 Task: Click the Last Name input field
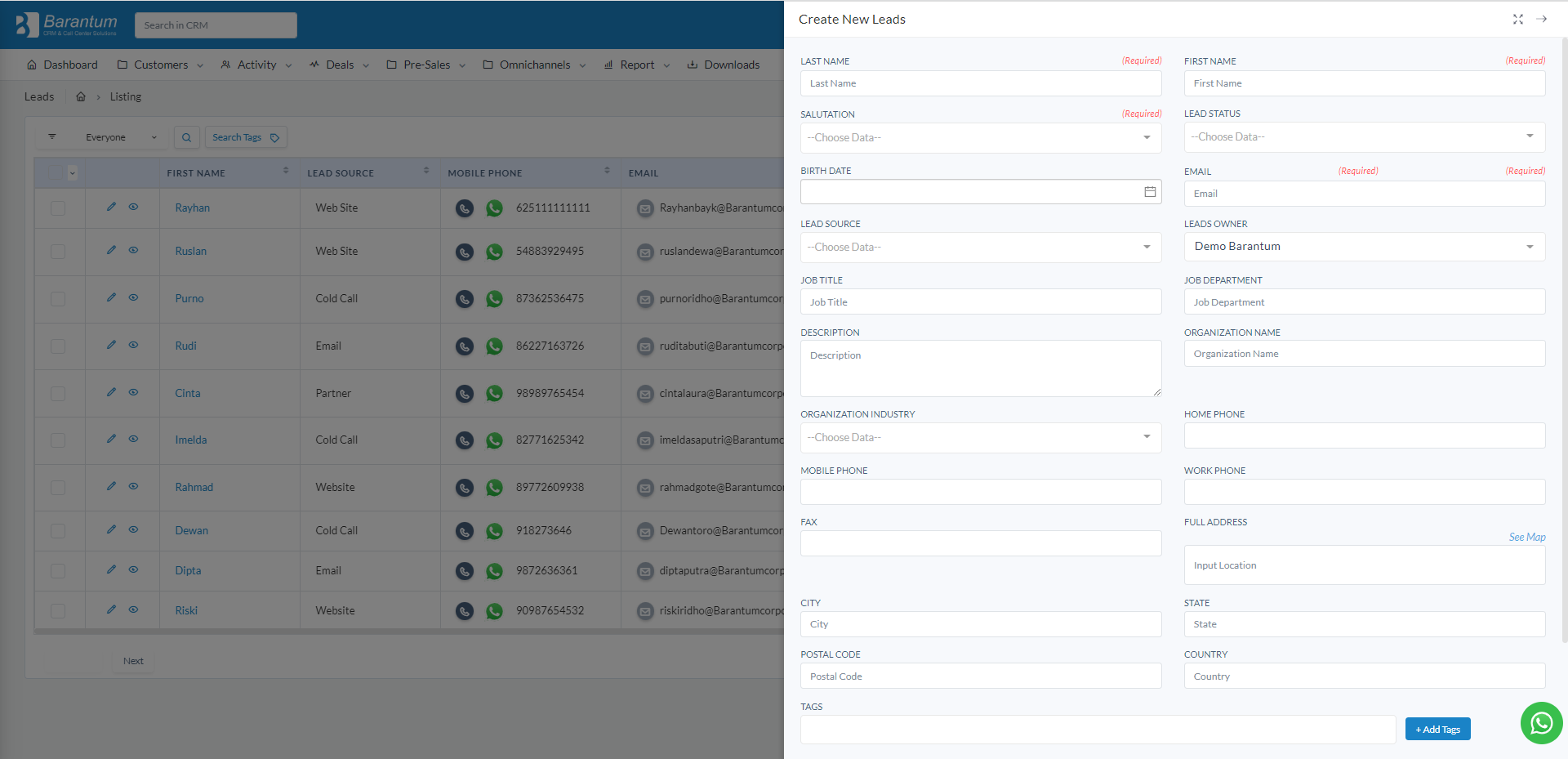(981, 83)
